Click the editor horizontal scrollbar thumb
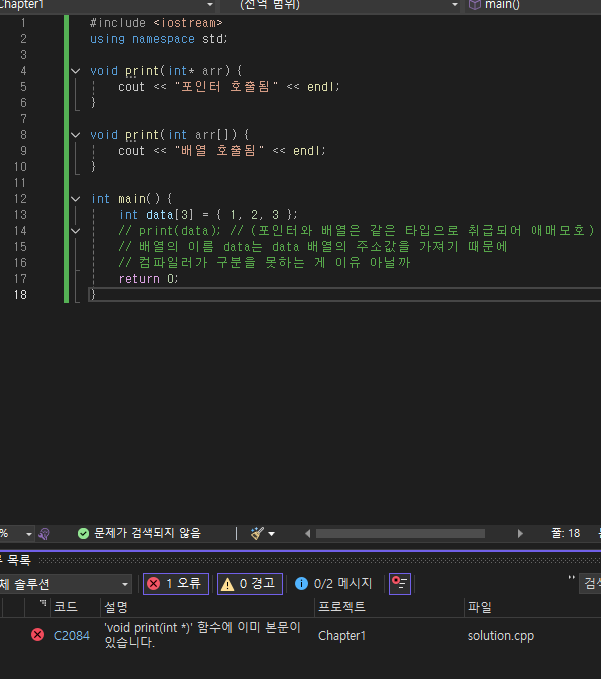The height and width of the screenshot is (679, 601). [x=400, y=534]
